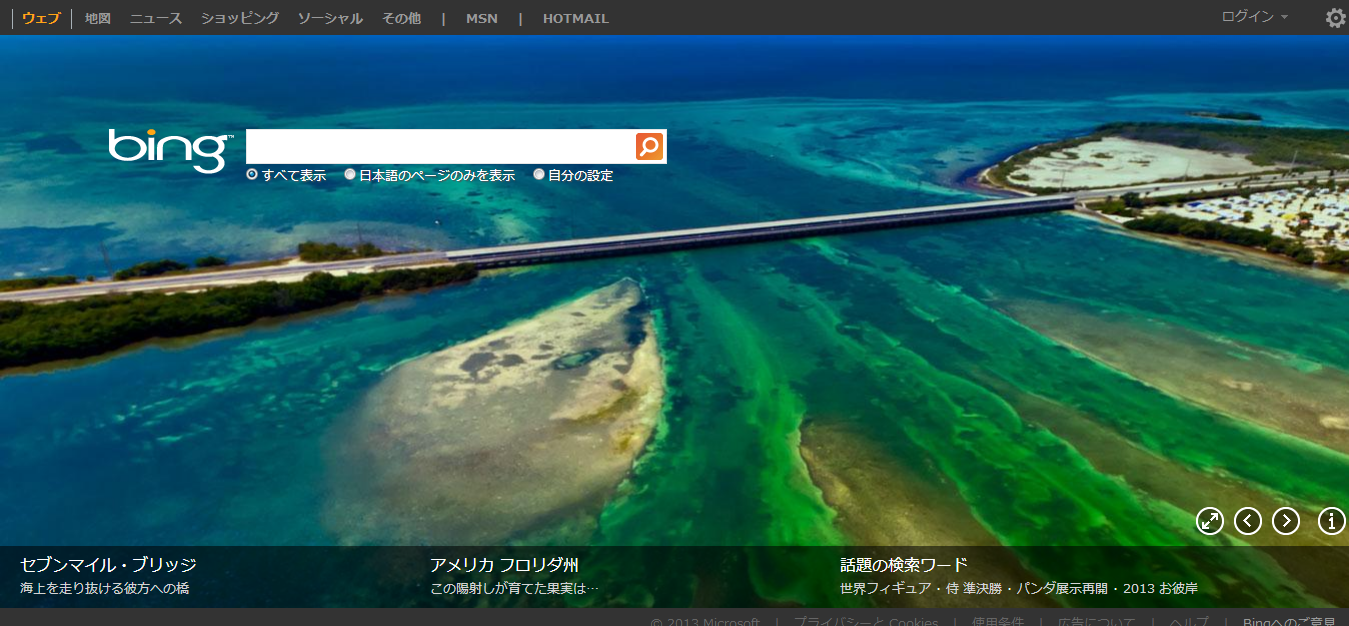Open the ソーシャル search tab
1349x626 pixels.
click(x=330, y=18)
